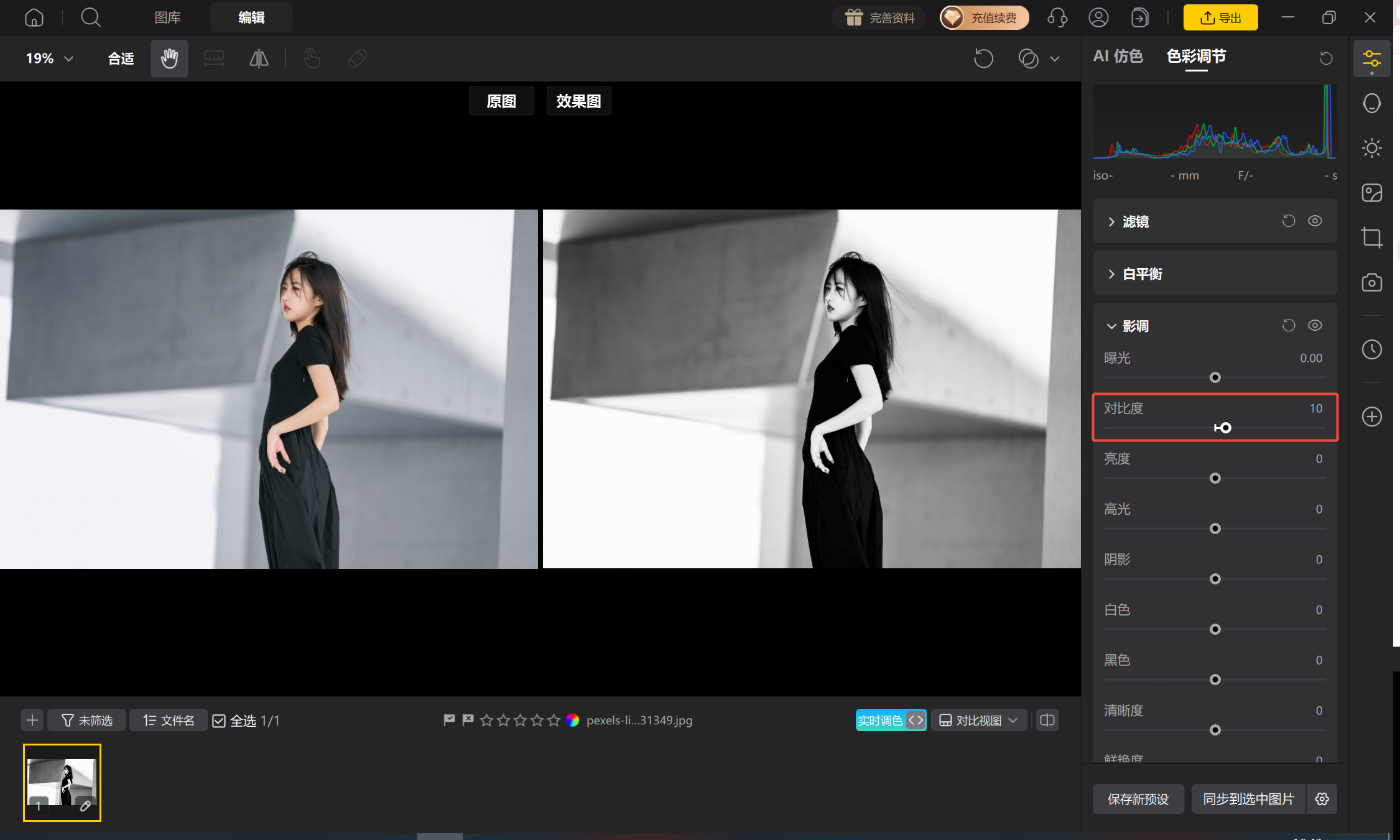This screenshot has height=840, width=1400.
Task: Expand the 滤镜 section
Action: point(1111,222)
